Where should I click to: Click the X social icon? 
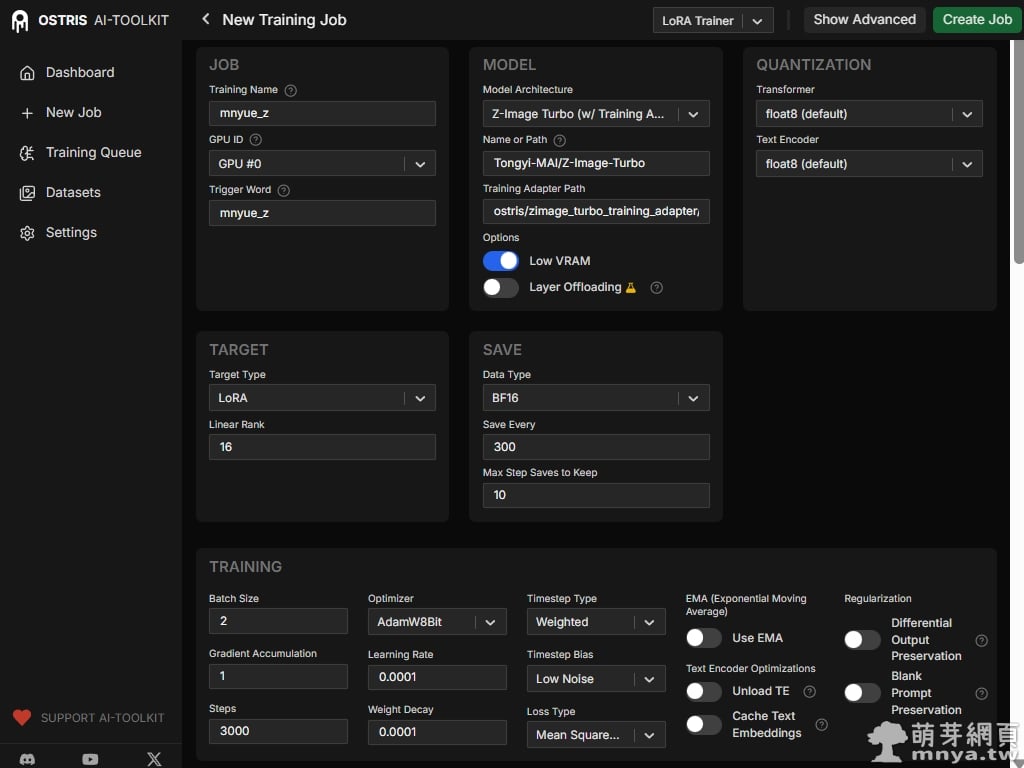click(x=154, y=759)
